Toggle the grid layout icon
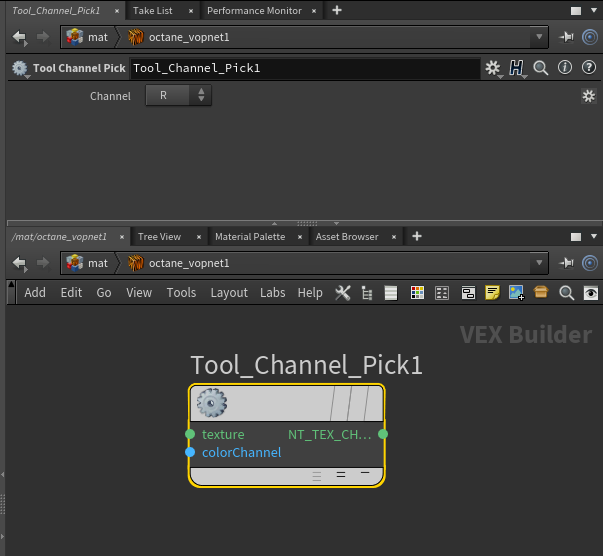This screenshot has width=603, height=556. 441,293
